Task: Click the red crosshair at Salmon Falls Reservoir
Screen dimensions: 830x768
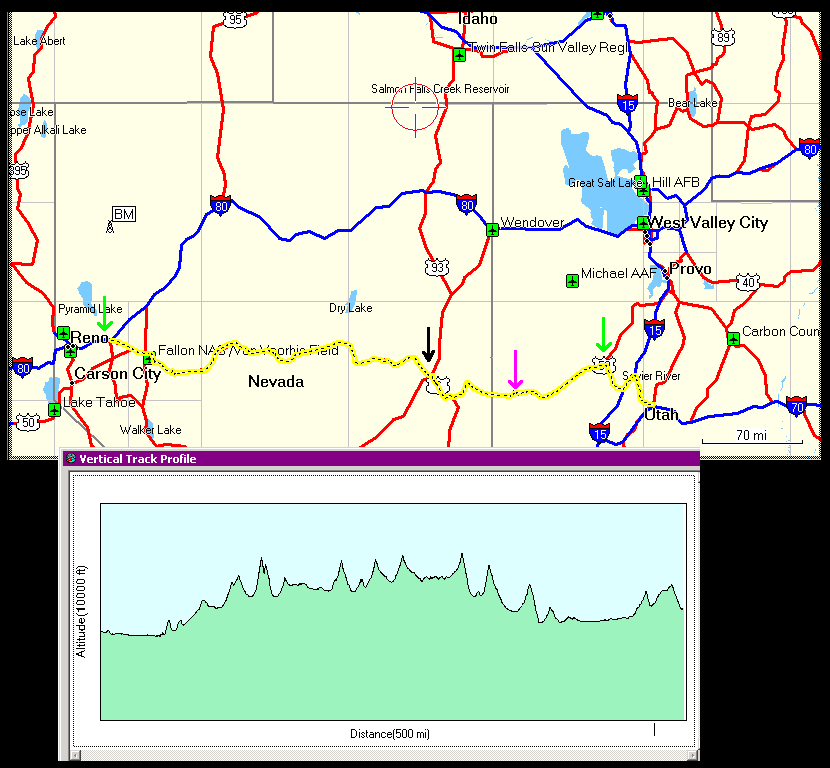Action: [x=414, y=109]
